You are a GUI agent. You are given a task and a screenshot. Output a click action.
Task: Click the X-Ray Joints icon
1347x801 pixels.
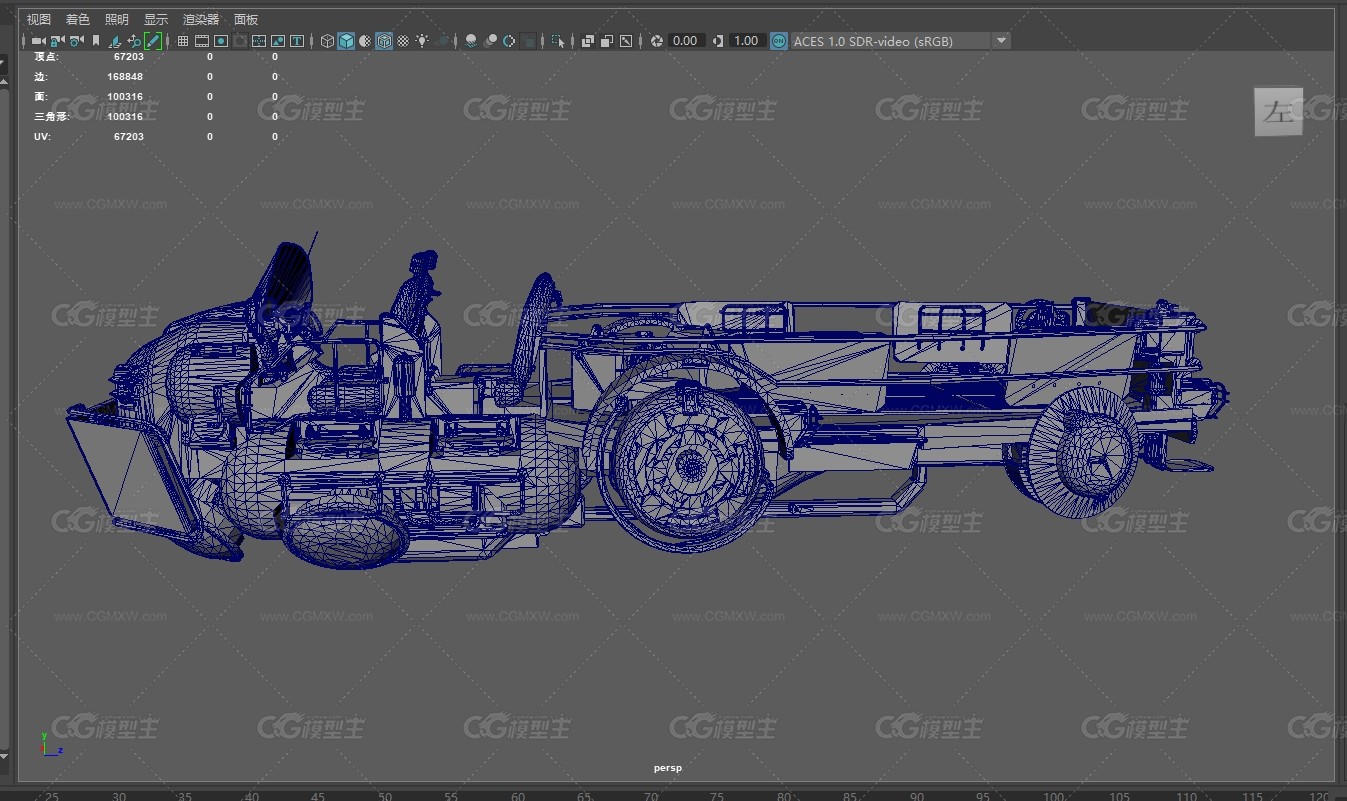click(625, 41)
